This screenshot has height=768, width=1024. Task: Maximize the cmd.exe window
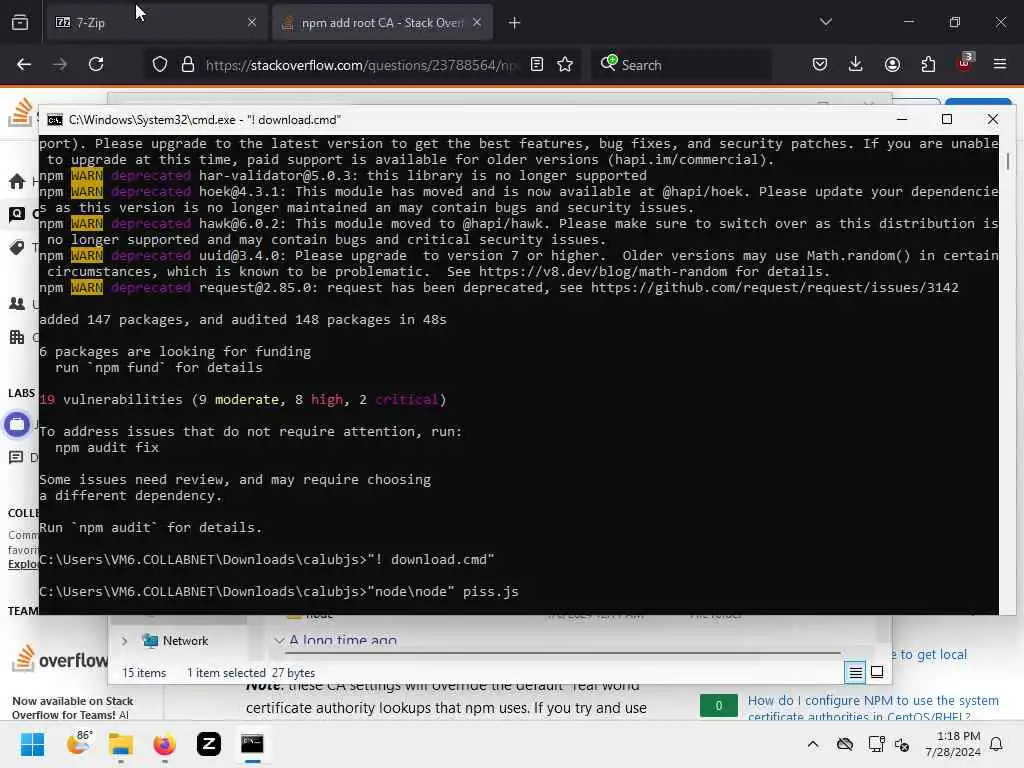click(947, 119)
